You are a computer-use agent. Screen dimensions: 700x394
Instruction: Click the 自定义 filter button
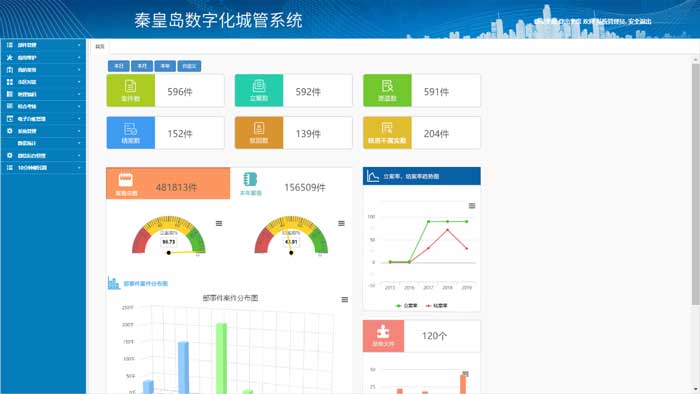[x=189, y=66]
